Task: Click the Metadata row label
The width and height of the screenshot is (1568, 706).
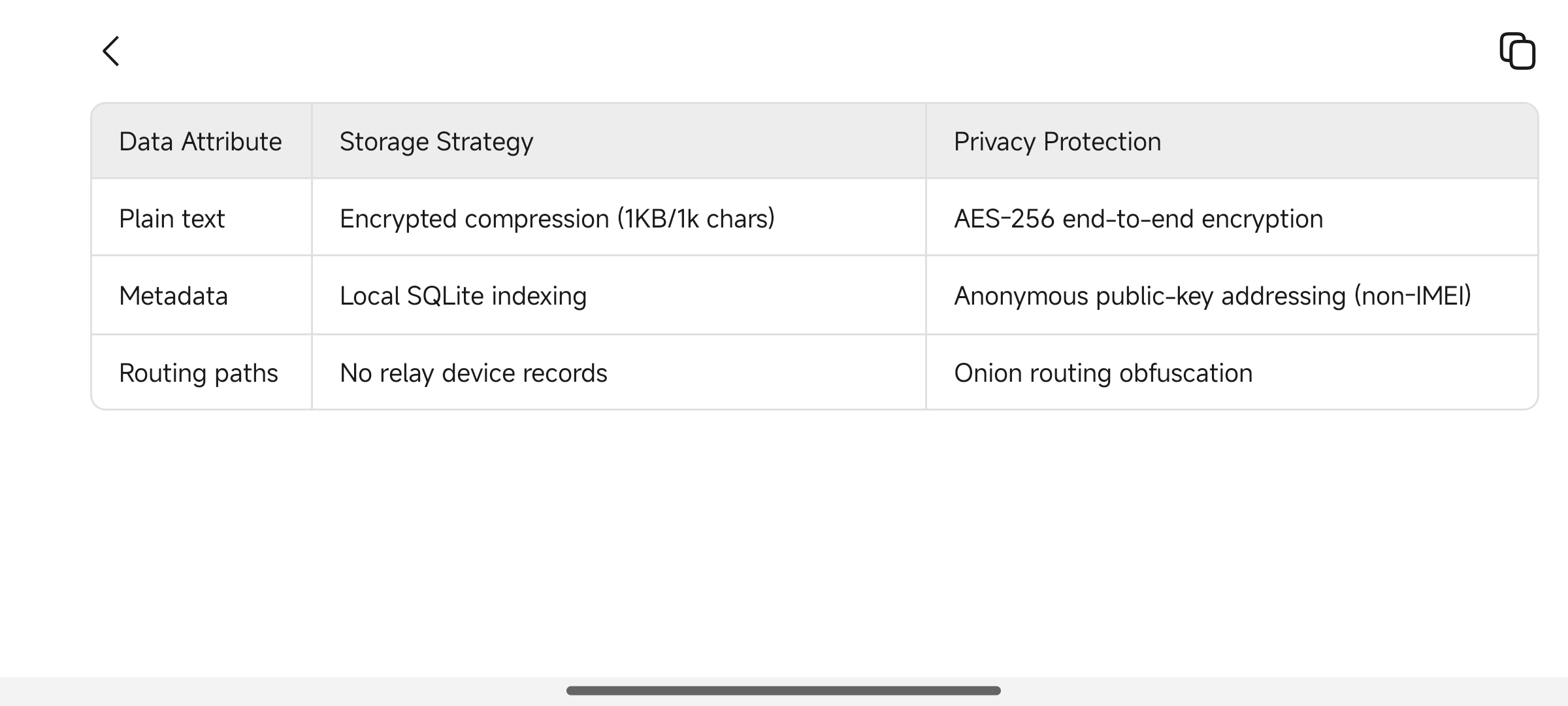Action: (x=174, y=295)
